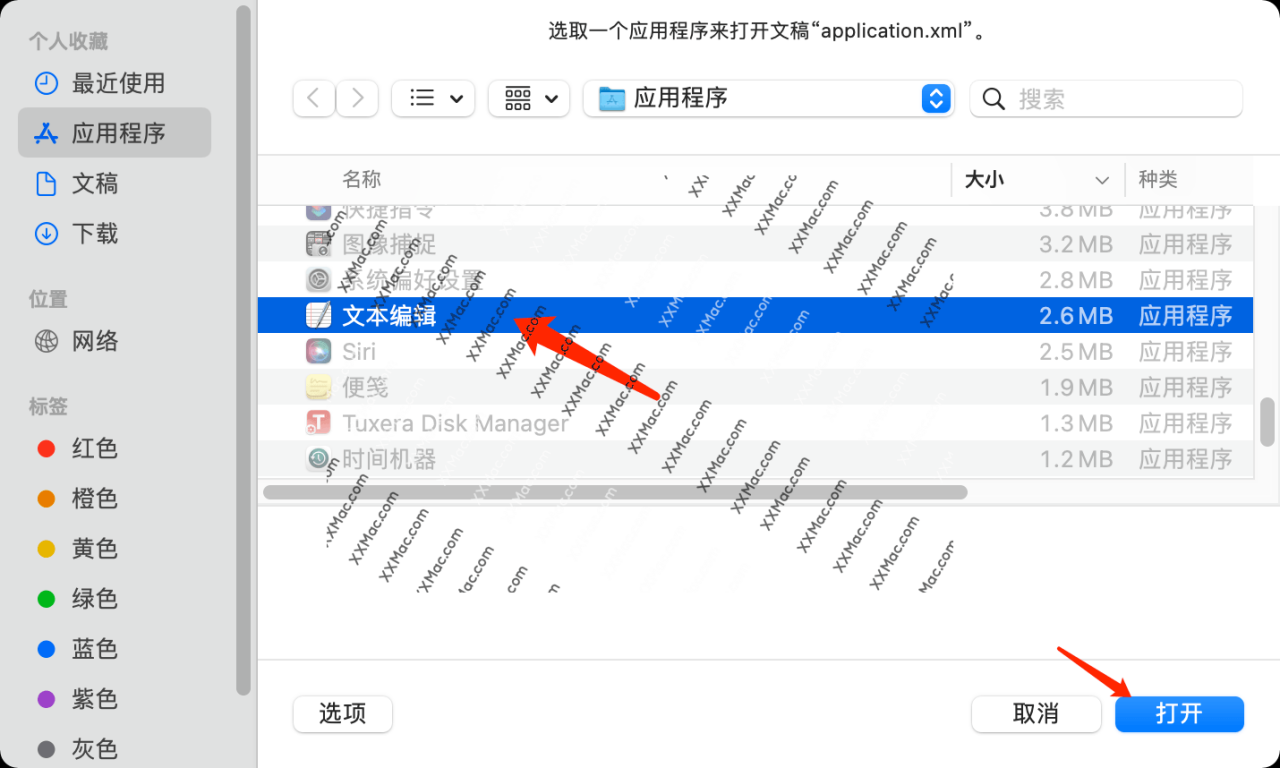Click the file list vertical scrollbar
The width and height of the screenshot is (1280, 768).
pos(1267,421)
